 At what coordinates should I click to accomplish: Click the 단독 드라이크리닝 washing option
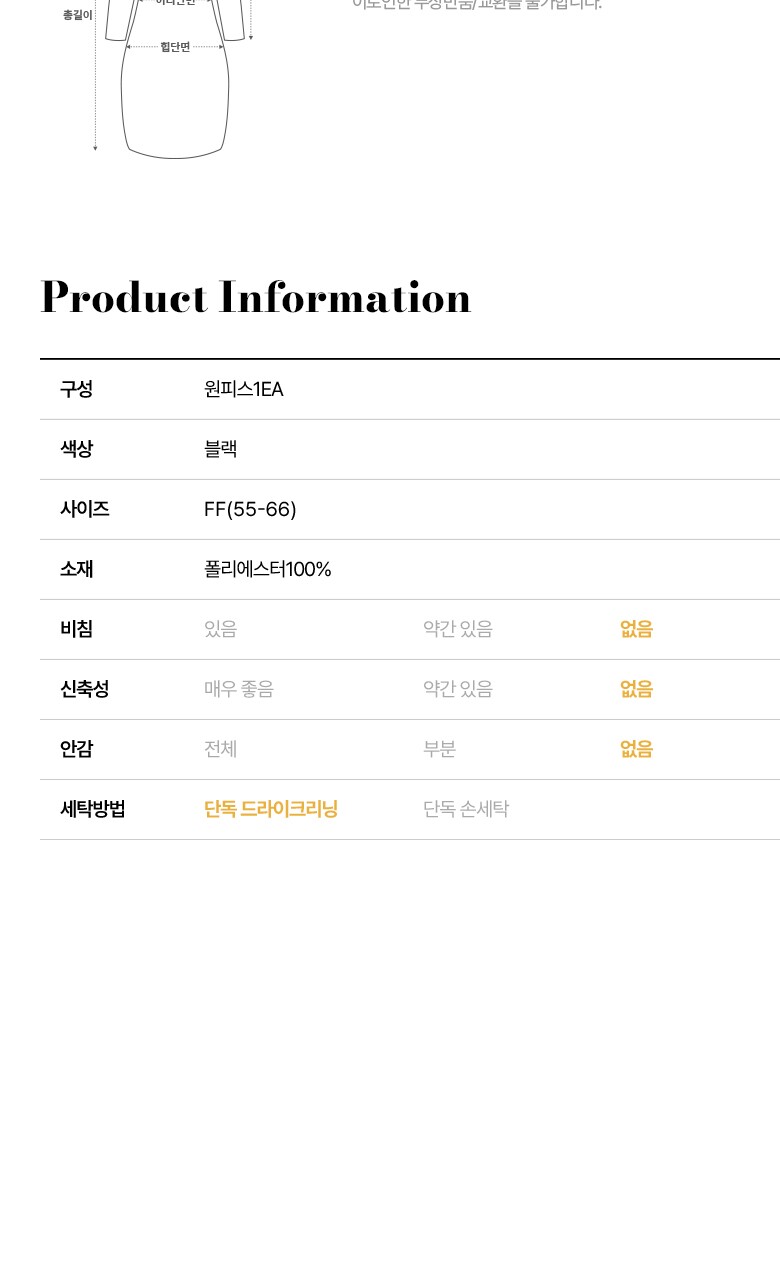click(271, 809)
